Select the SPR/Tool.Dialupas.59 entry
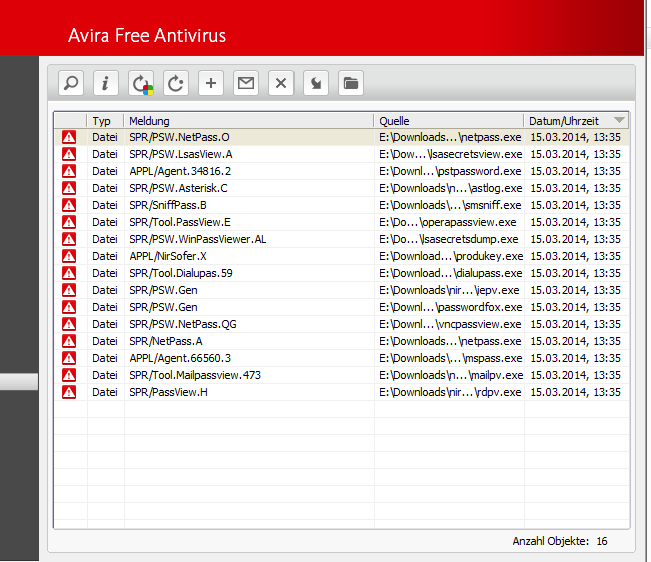Viewport: 651px width, 562px height. [342, 274]
